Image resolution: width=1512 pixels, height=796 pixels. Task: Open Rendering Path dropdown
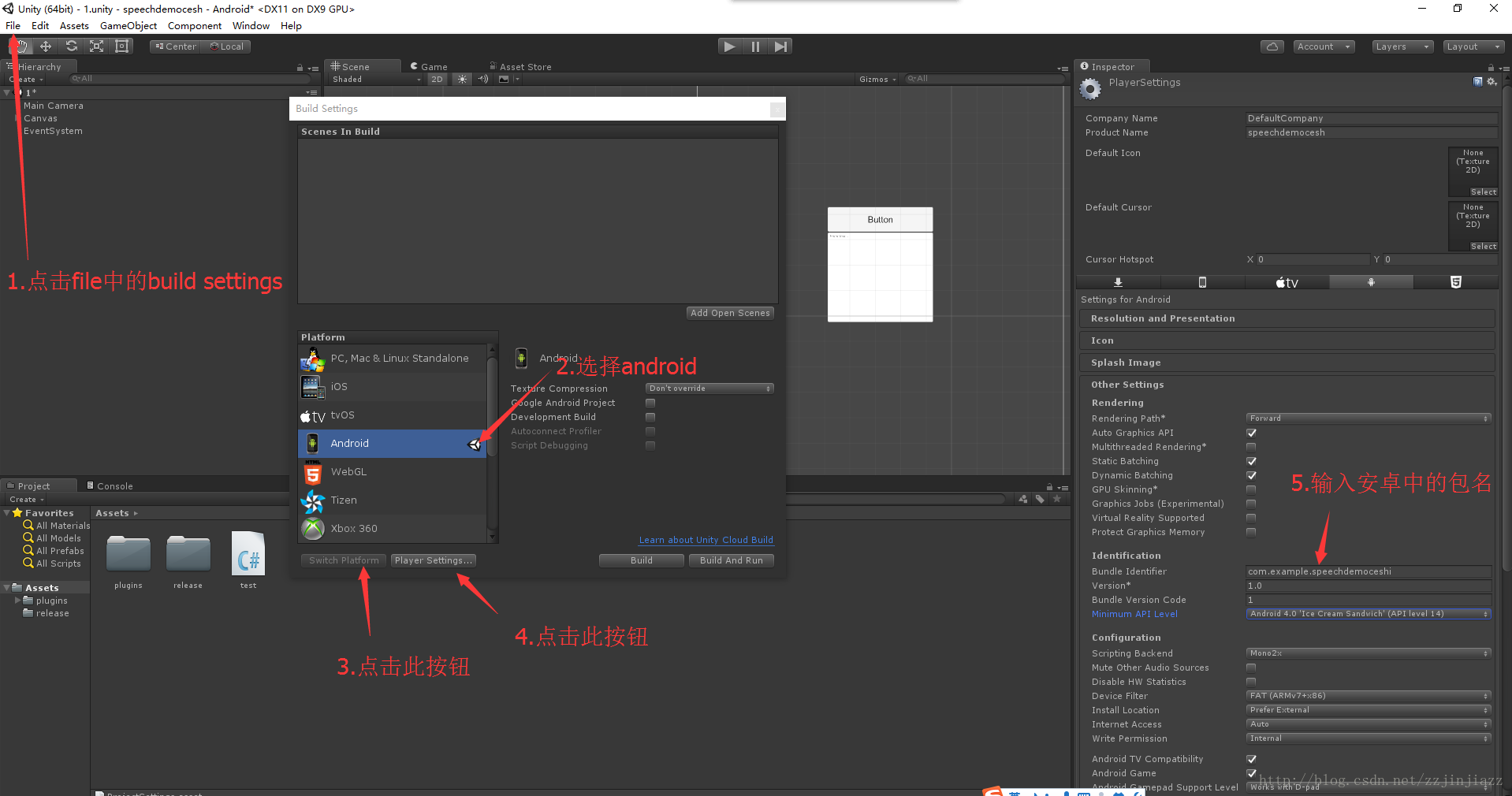pos(1369,418)
